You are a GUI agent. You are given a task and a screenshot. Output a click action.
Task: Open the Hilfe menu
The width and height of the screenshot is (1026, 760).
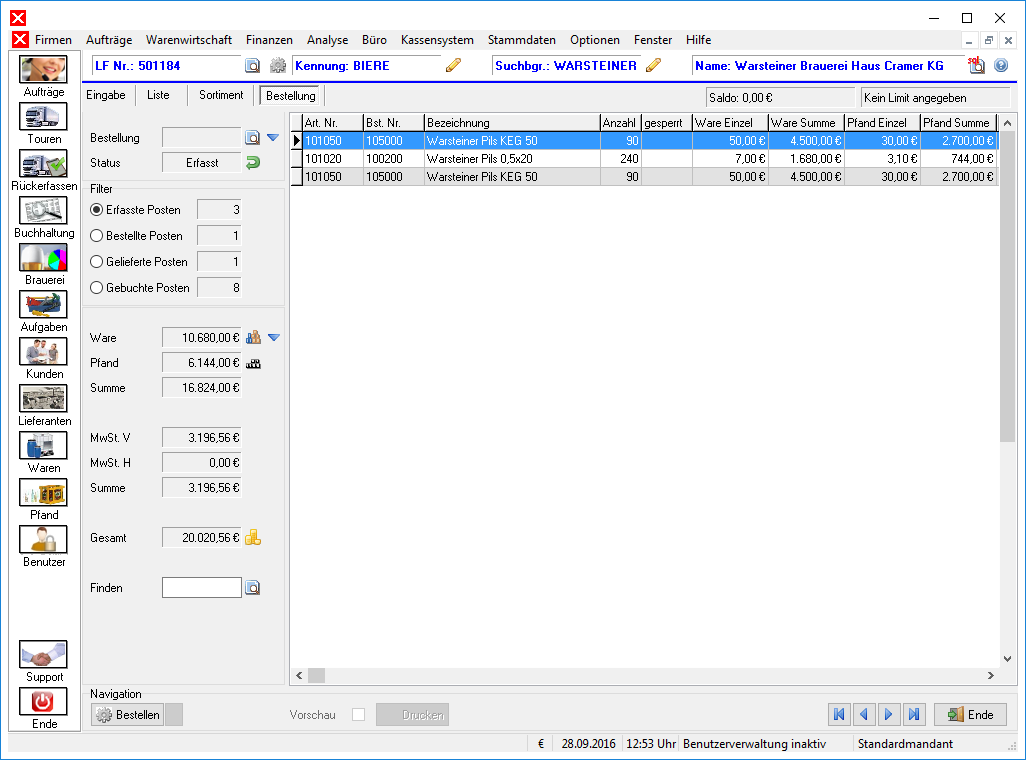(x=698, y=40)
